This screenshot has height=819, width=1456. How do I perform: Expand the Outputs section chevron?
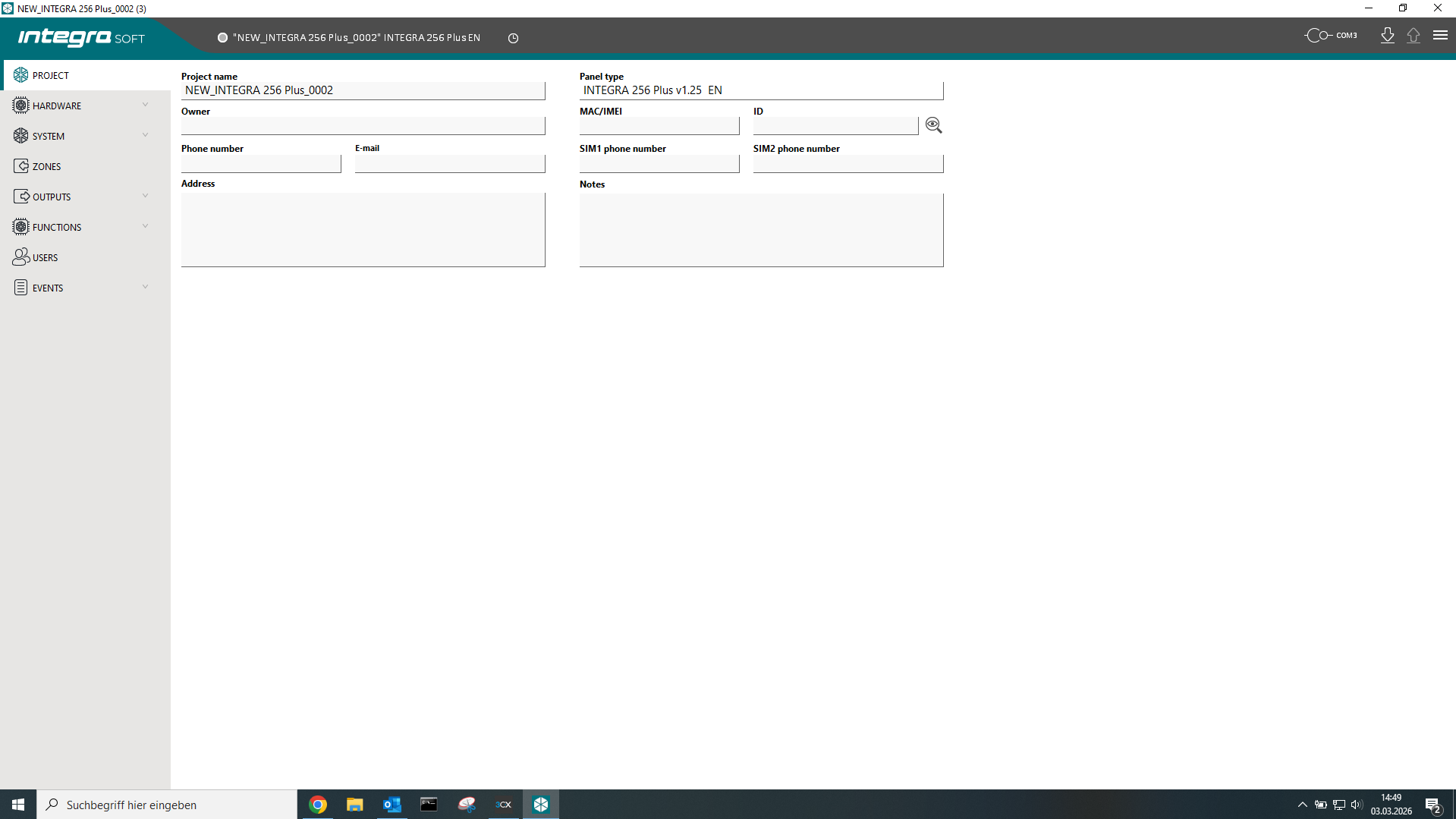point(145,196)
